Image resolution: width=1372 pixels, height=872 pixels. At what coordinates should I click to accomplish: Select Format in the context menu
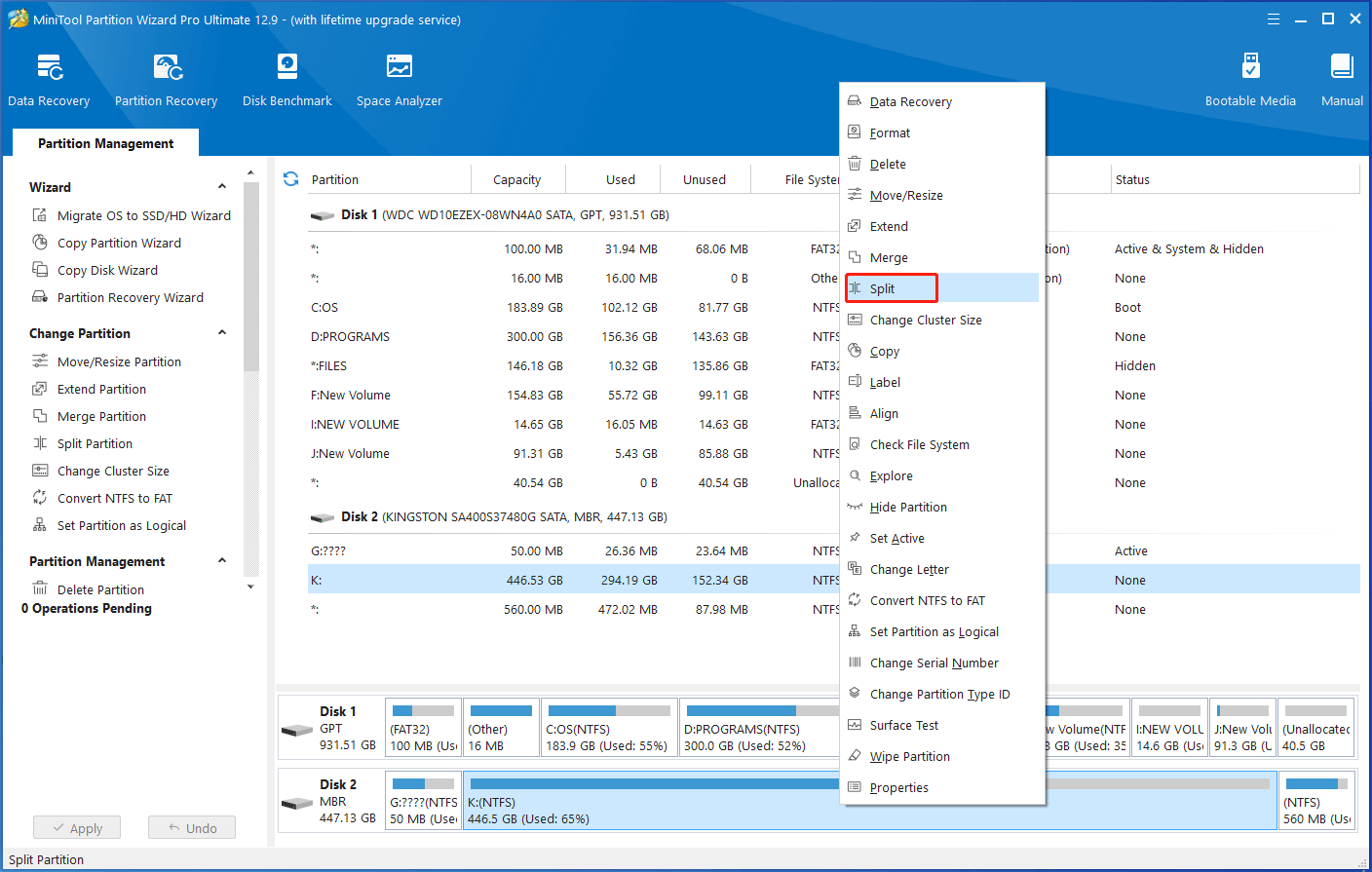coord(941,133)
